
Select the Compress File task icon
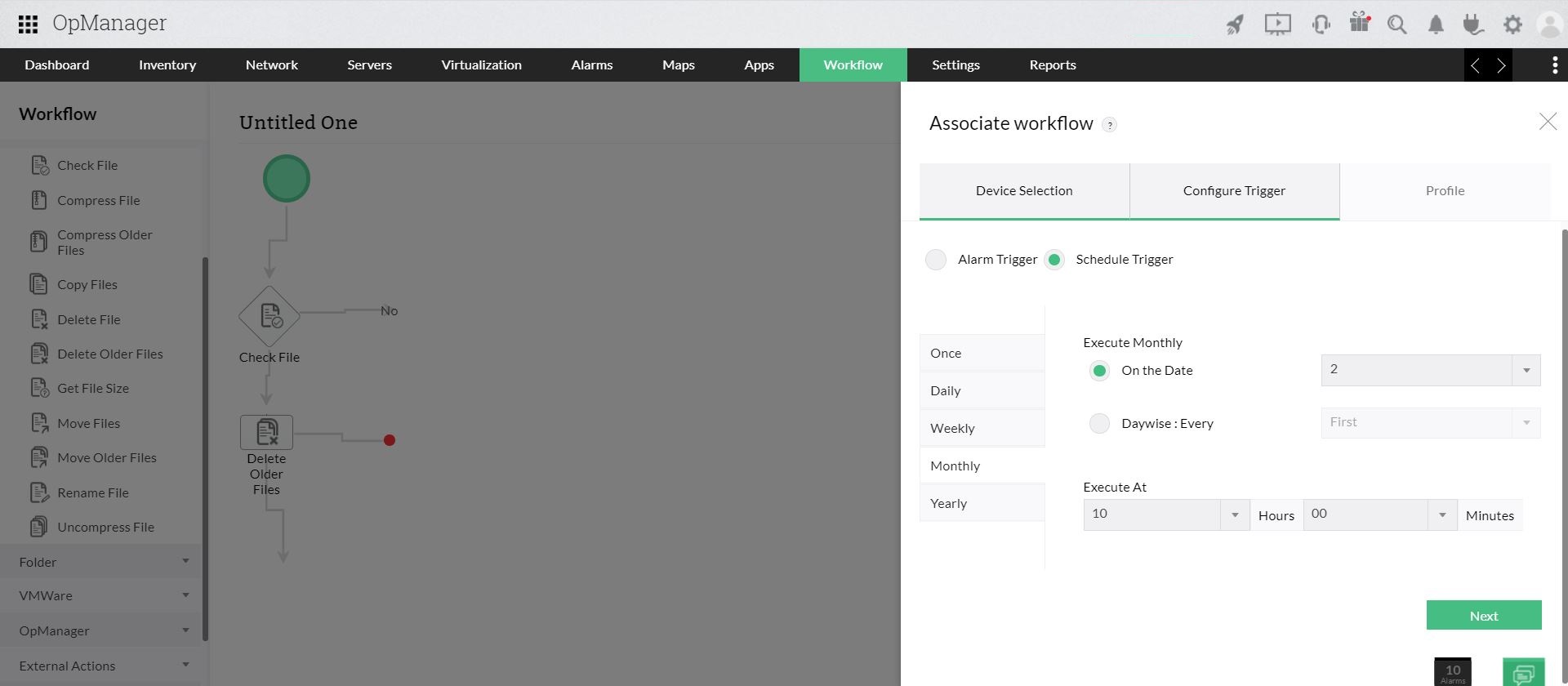tap(39, 200)
